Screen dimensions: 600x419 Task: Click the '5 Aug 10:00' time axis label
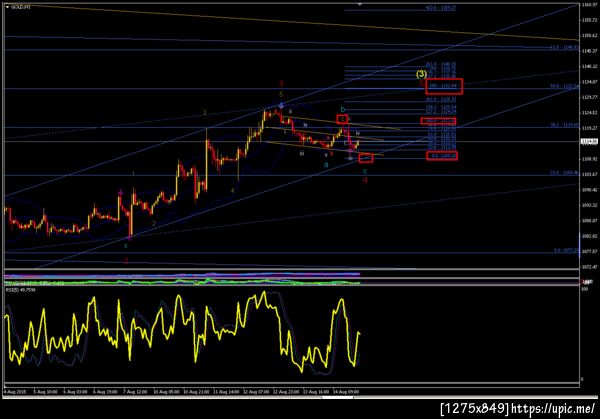tap(45, 391)
